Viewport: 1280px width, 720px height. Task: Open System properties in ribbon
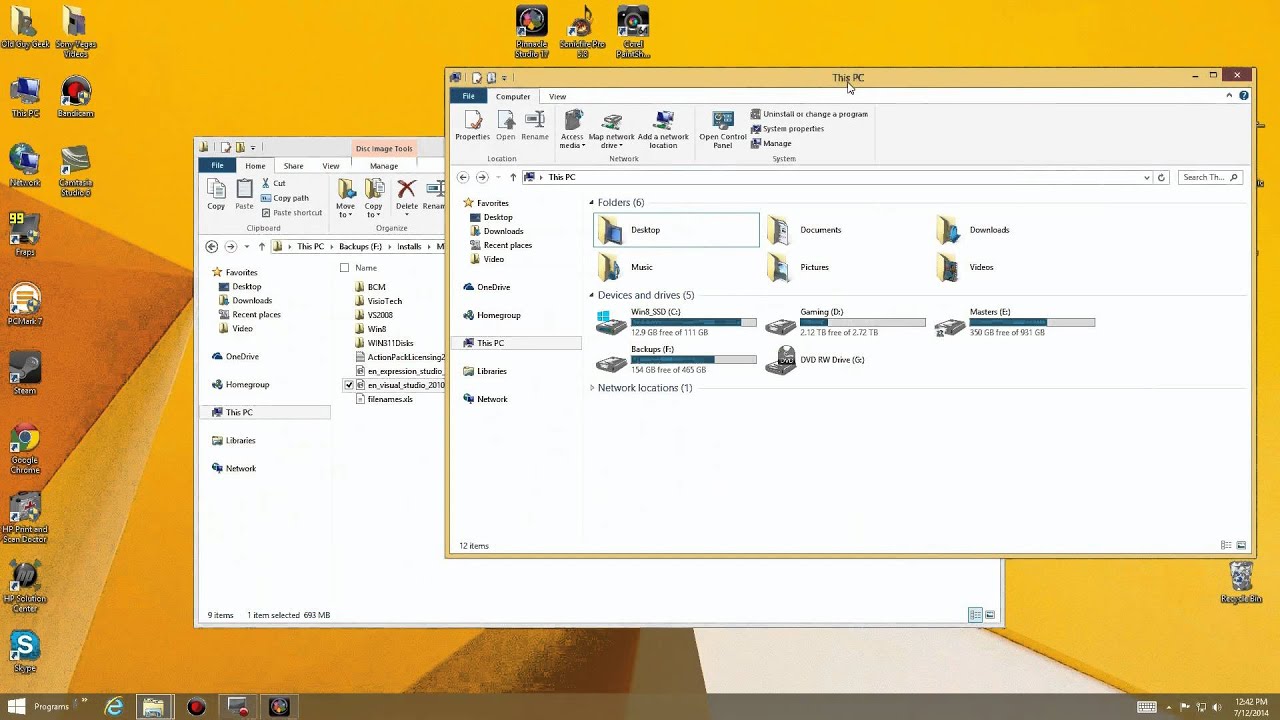787,129
